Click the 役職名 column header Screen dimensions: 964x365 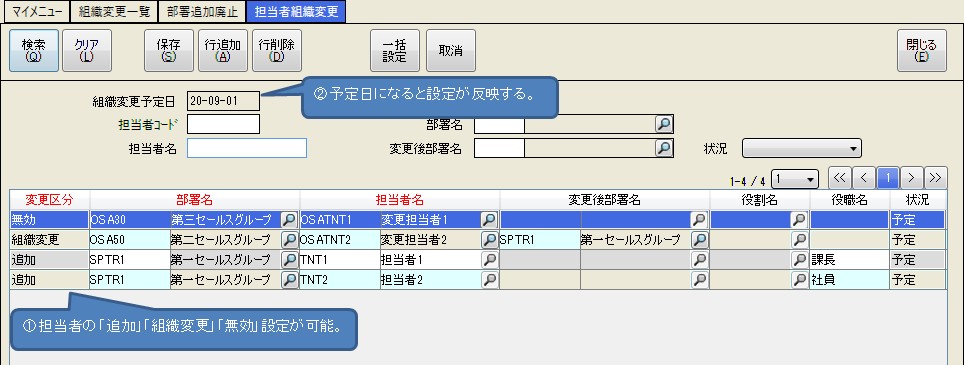(x=850, y=200)
